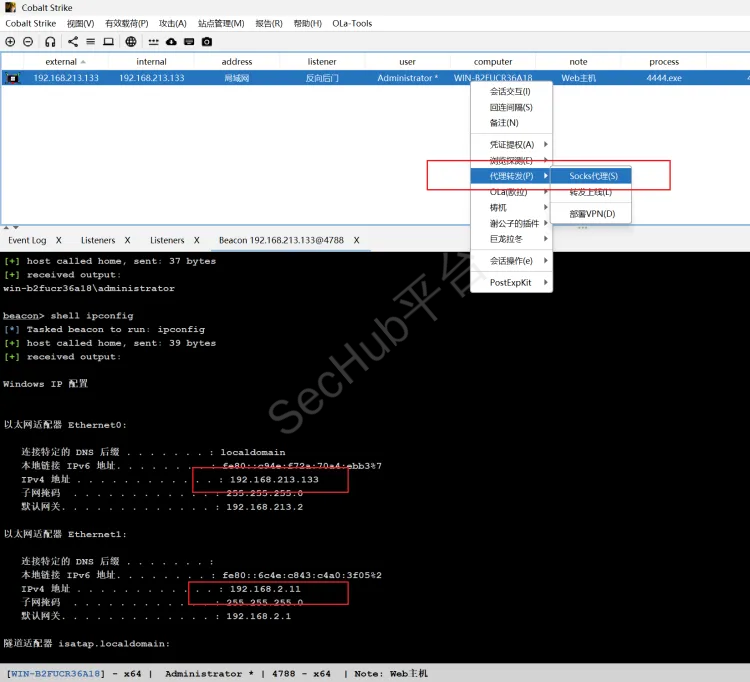Click the Web主机 note cell
Image resolution: width=750 pixels, height=682 pixels.
click(578, 78)
